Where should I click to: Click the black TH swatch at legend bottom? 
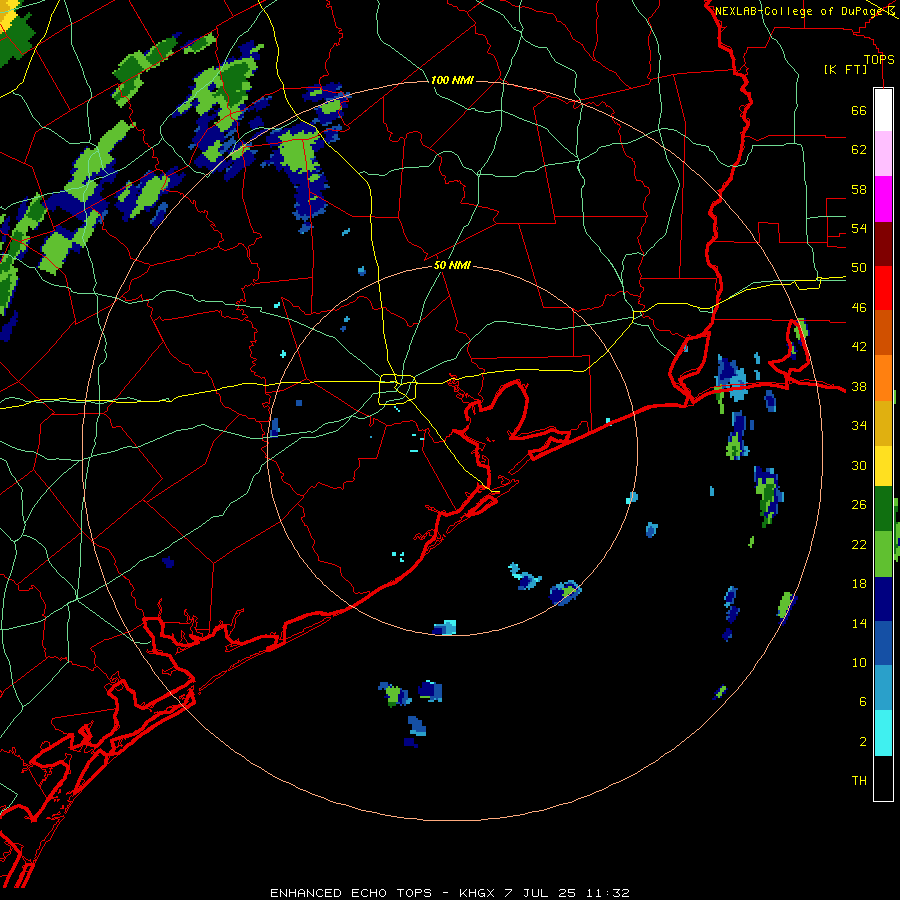(883, 778)
